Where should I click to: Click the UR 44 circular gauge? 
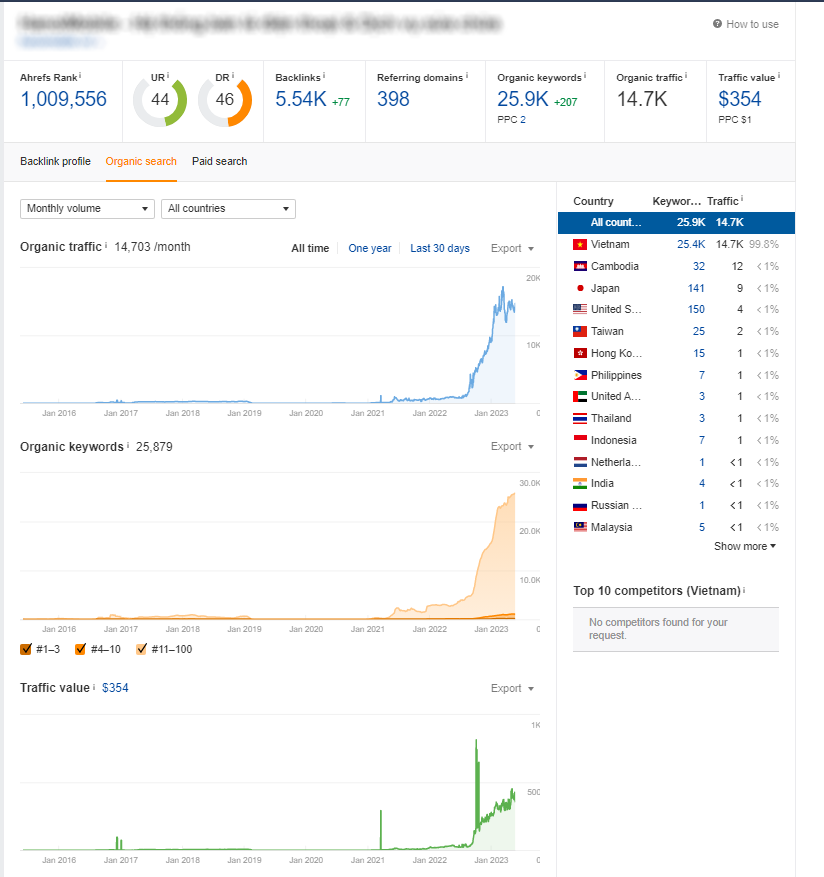coord(160,102)
